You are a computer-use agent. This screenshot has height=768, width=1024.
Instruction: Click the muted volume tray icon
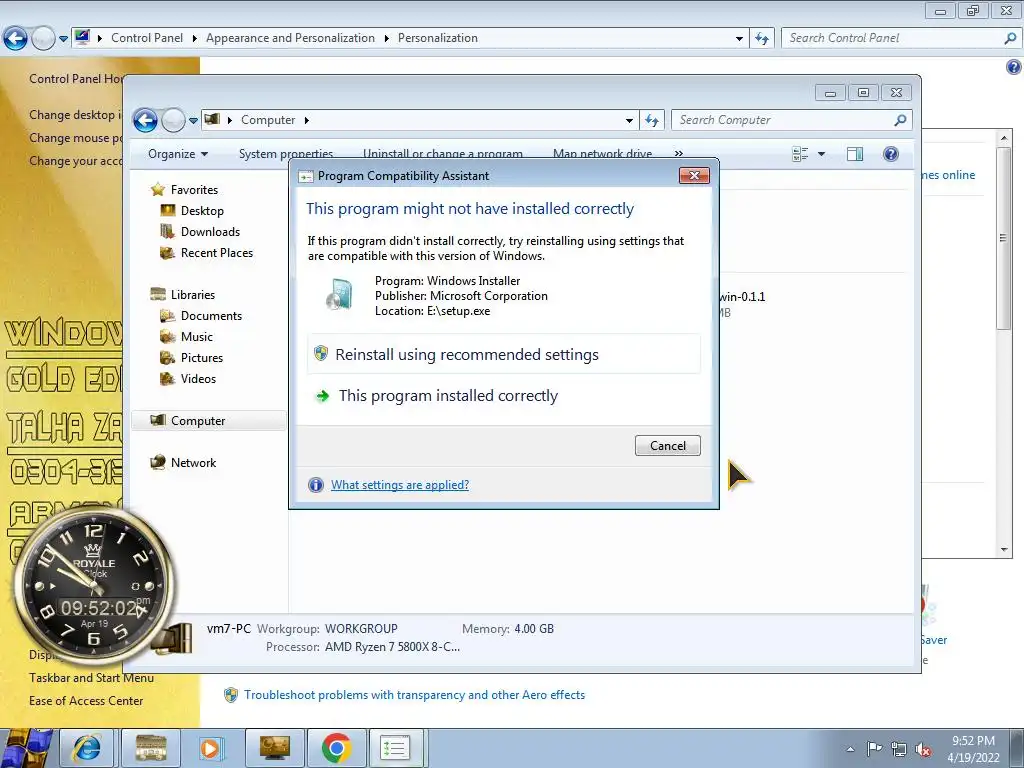pos(923,749)
